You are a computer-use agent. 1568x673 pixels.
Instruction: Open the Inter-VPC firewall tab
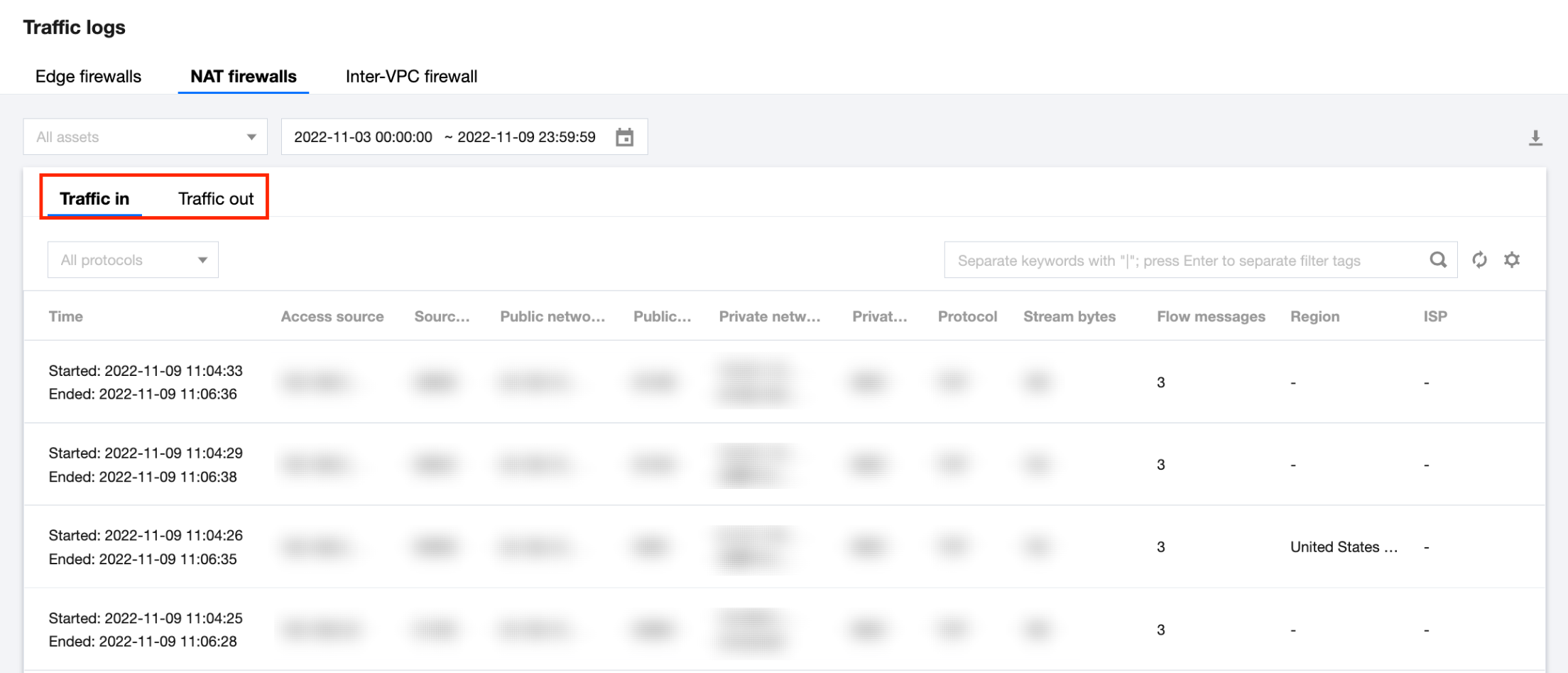411,77
